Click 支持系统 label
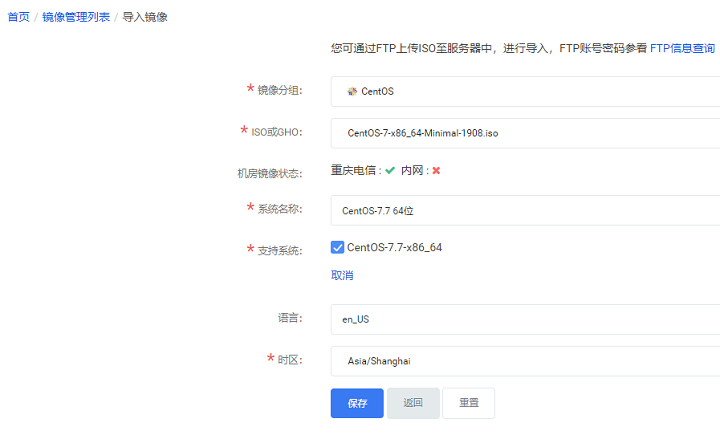 tap(280, 251)
